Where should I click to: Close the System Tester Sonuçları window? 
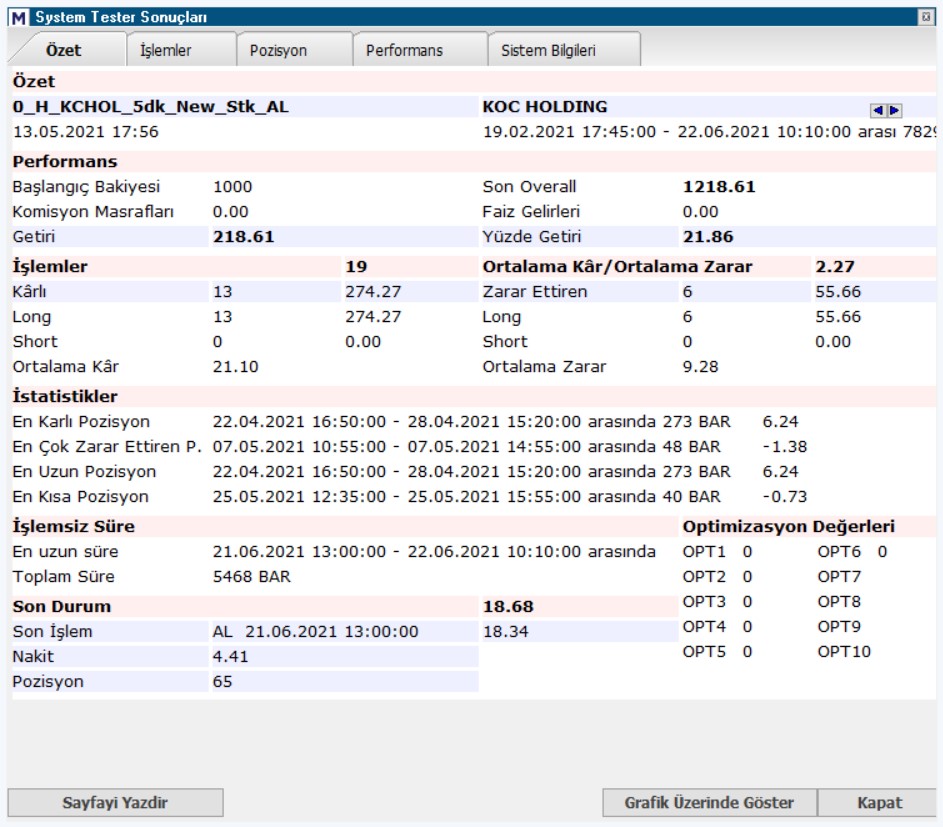click(x=926, y=17)
